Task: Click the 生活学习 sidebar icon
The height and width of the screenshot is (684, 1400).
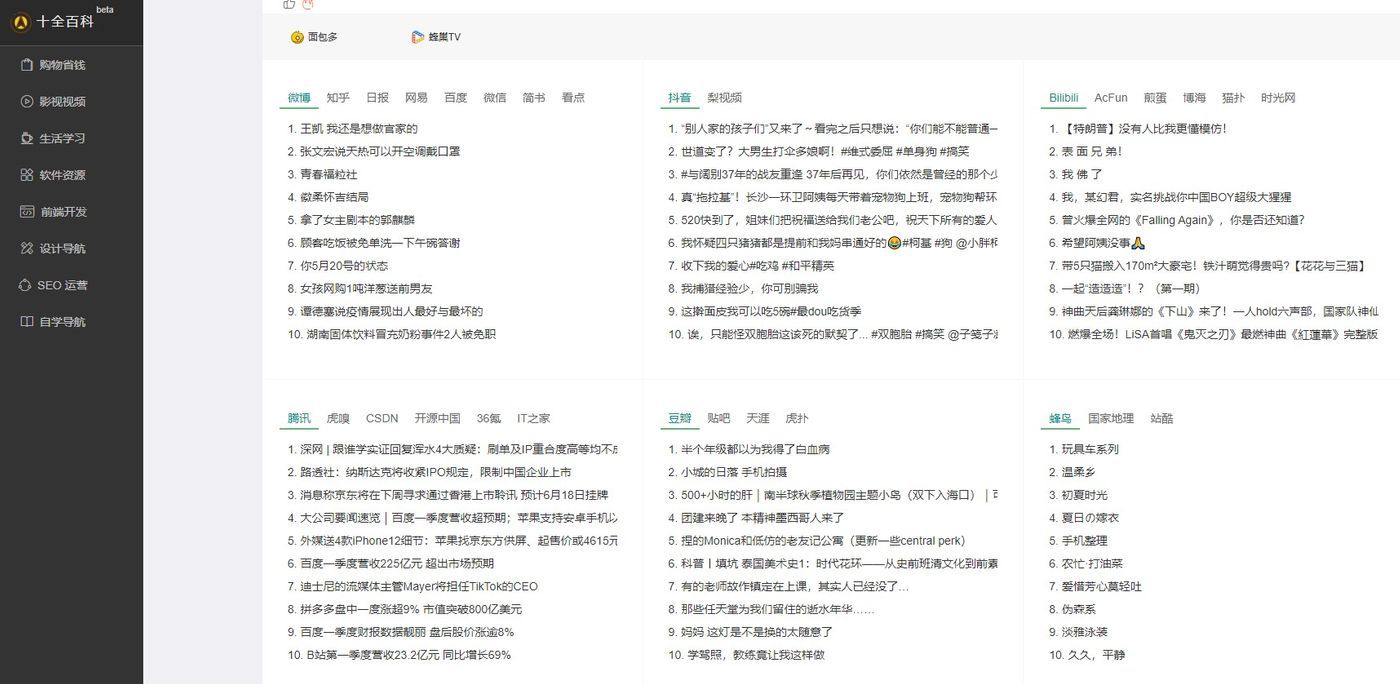Action: point(28,138)
